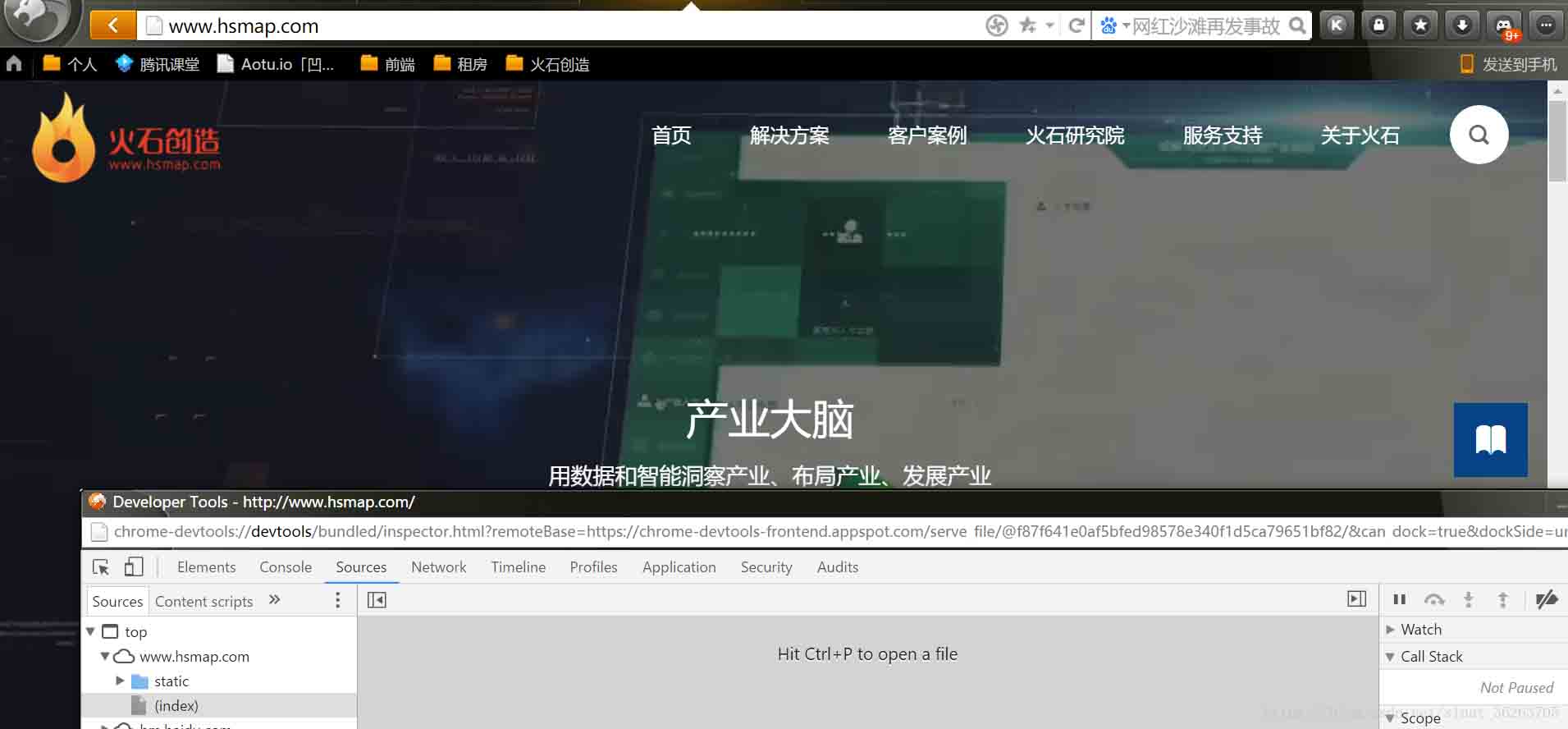Switch to the Audits tab
The image size is (1568, 729).
tap(838, 567)
